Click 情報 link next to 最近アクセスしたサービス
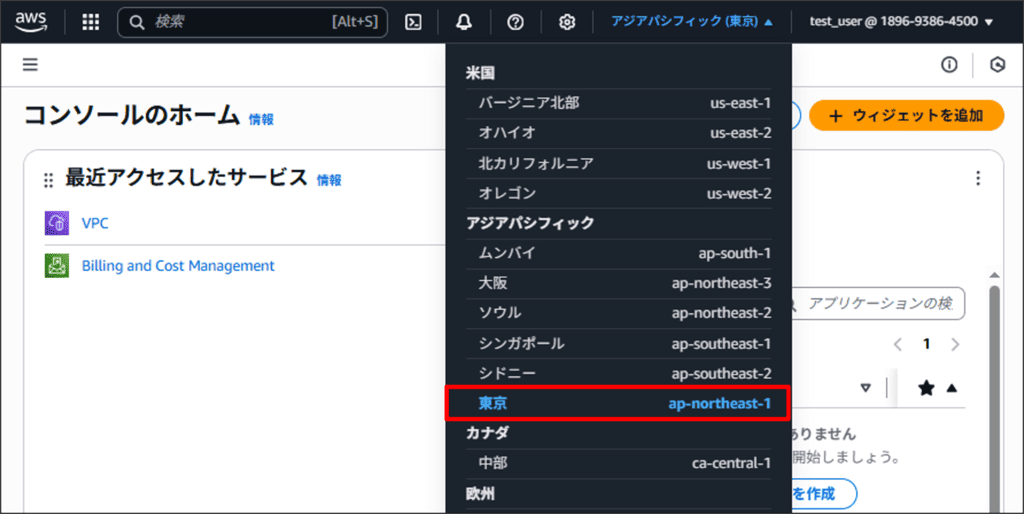Image resolution: width=1024 pixels, height=514 pixels. point(329,180)
